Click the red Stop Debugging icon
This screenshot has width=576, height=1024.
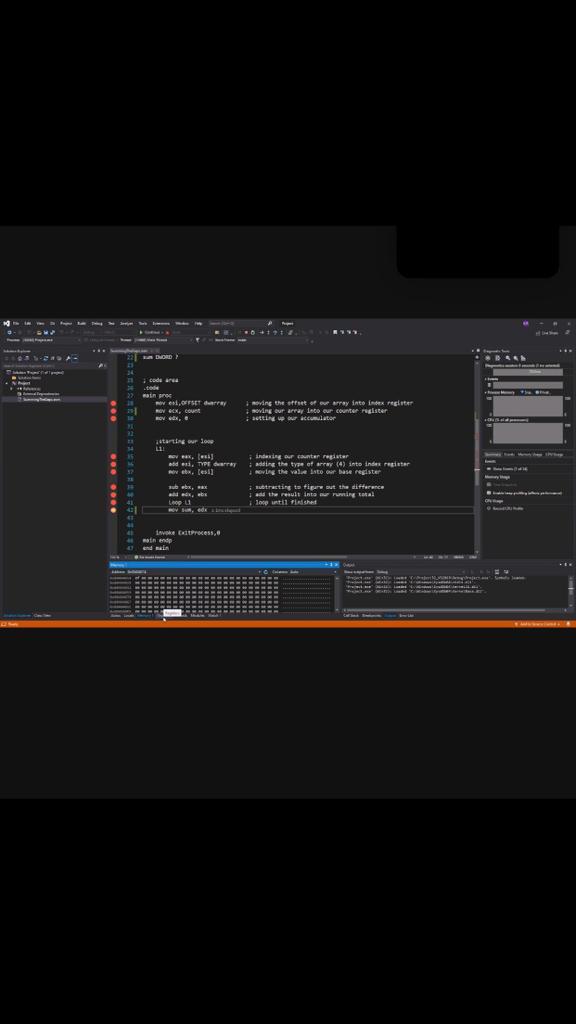click(x=167, y=332)
